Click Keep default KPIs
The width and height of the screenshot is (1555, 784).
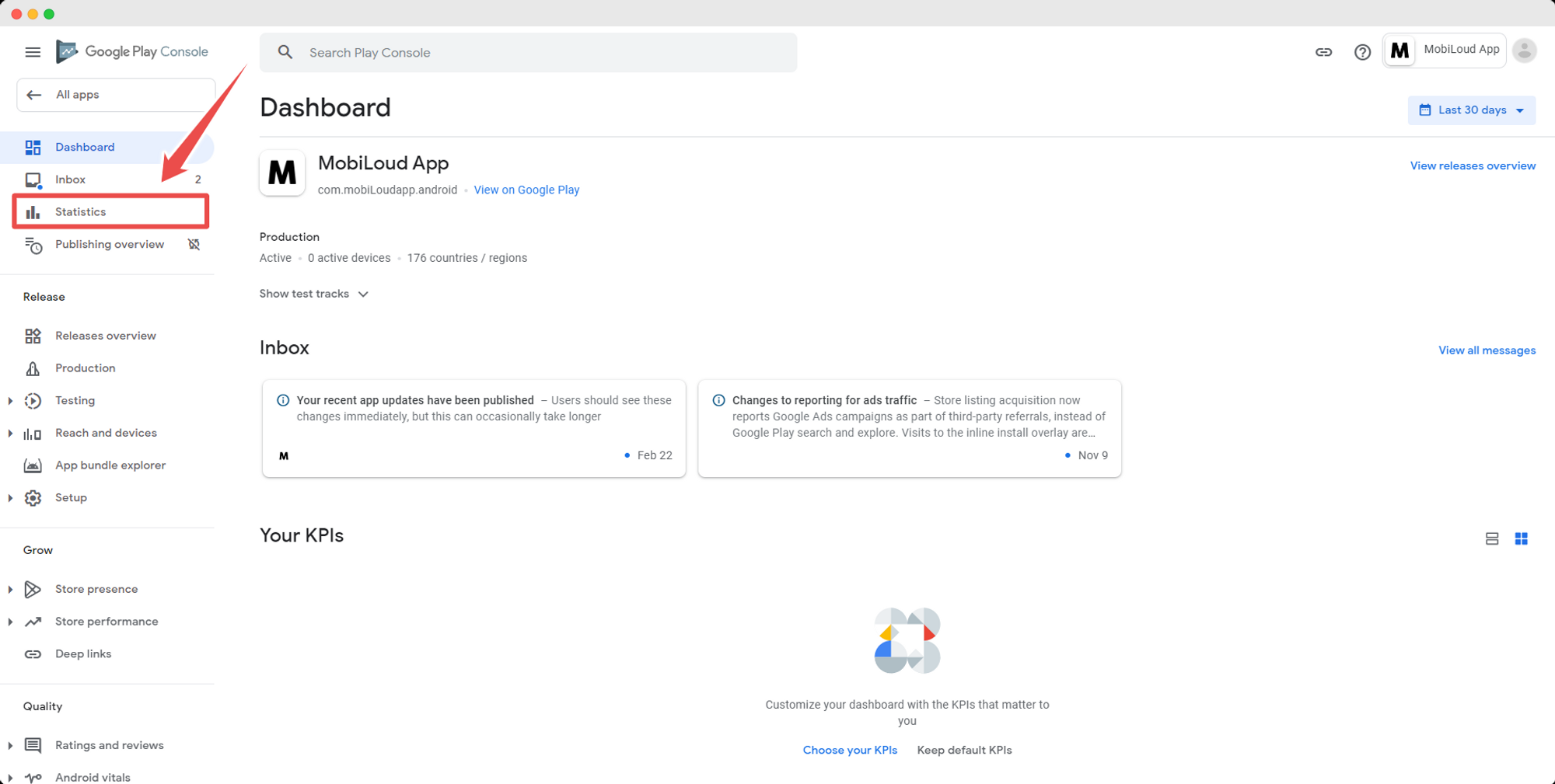point(964,750)
